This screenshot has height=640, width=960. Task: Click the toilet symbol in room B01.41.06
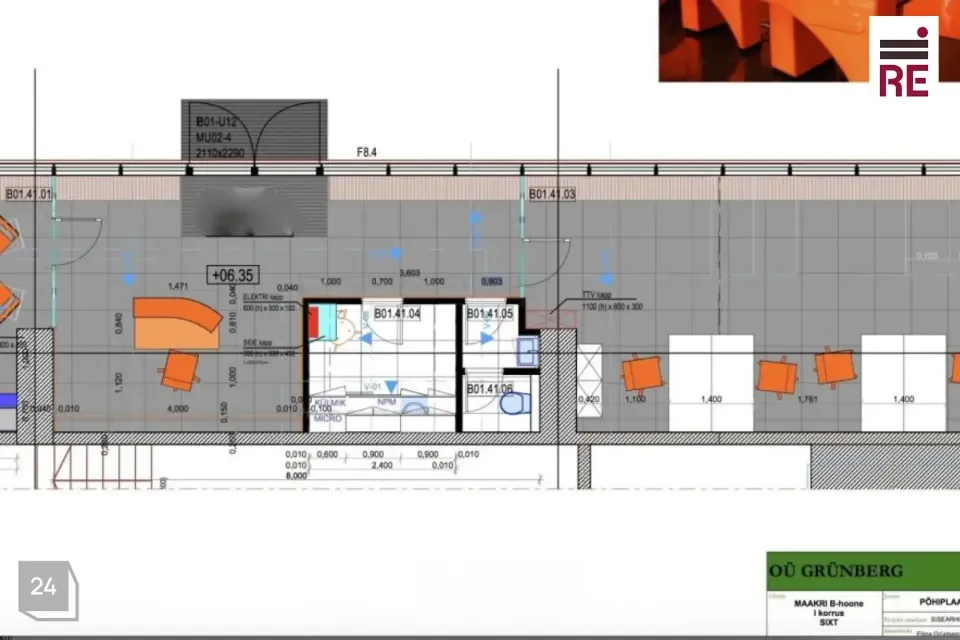tap(512, 405)
